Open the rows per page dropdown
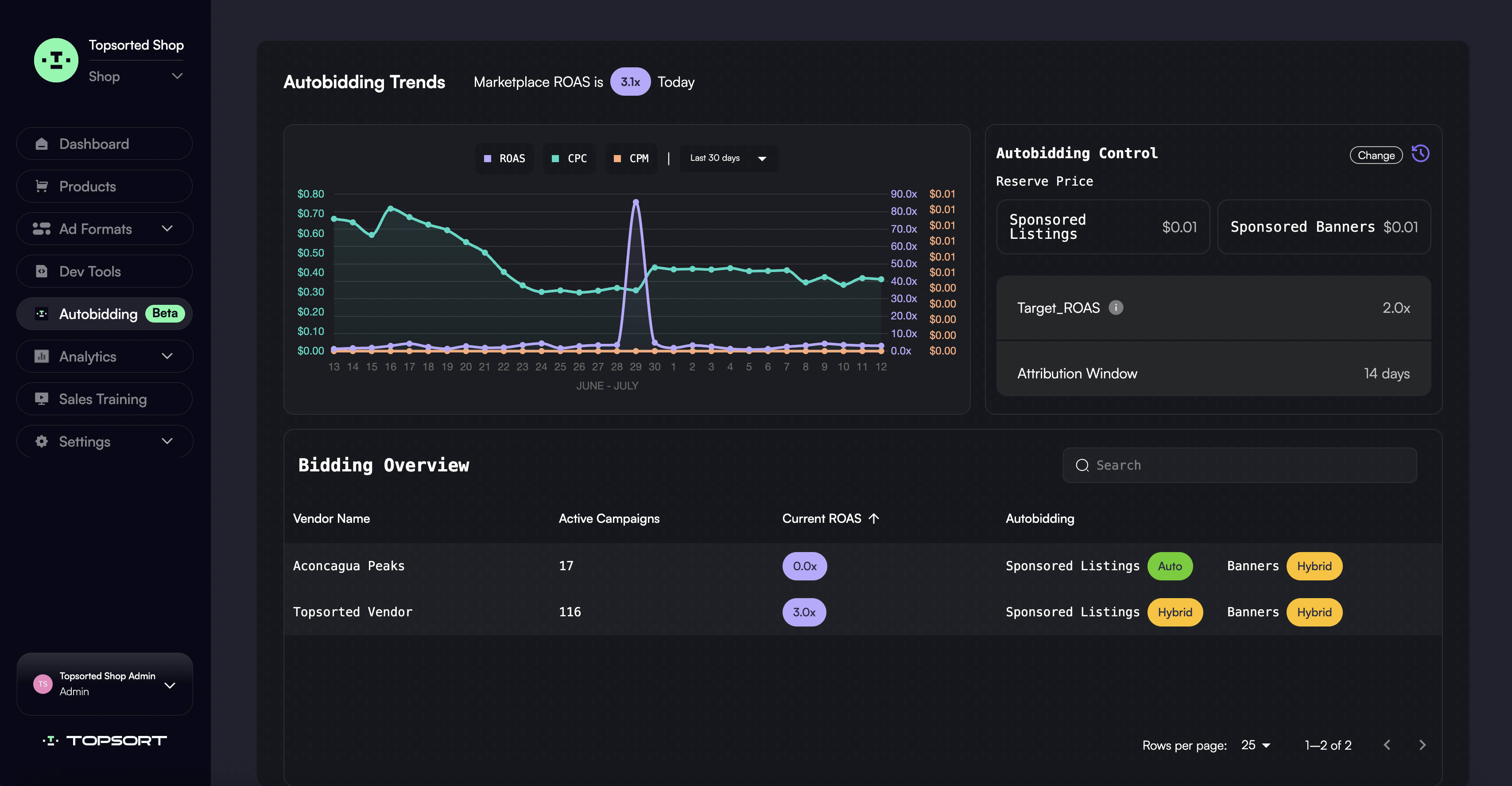The image size is (1512, 786). pyautogui.click(x=1256, y=745)
